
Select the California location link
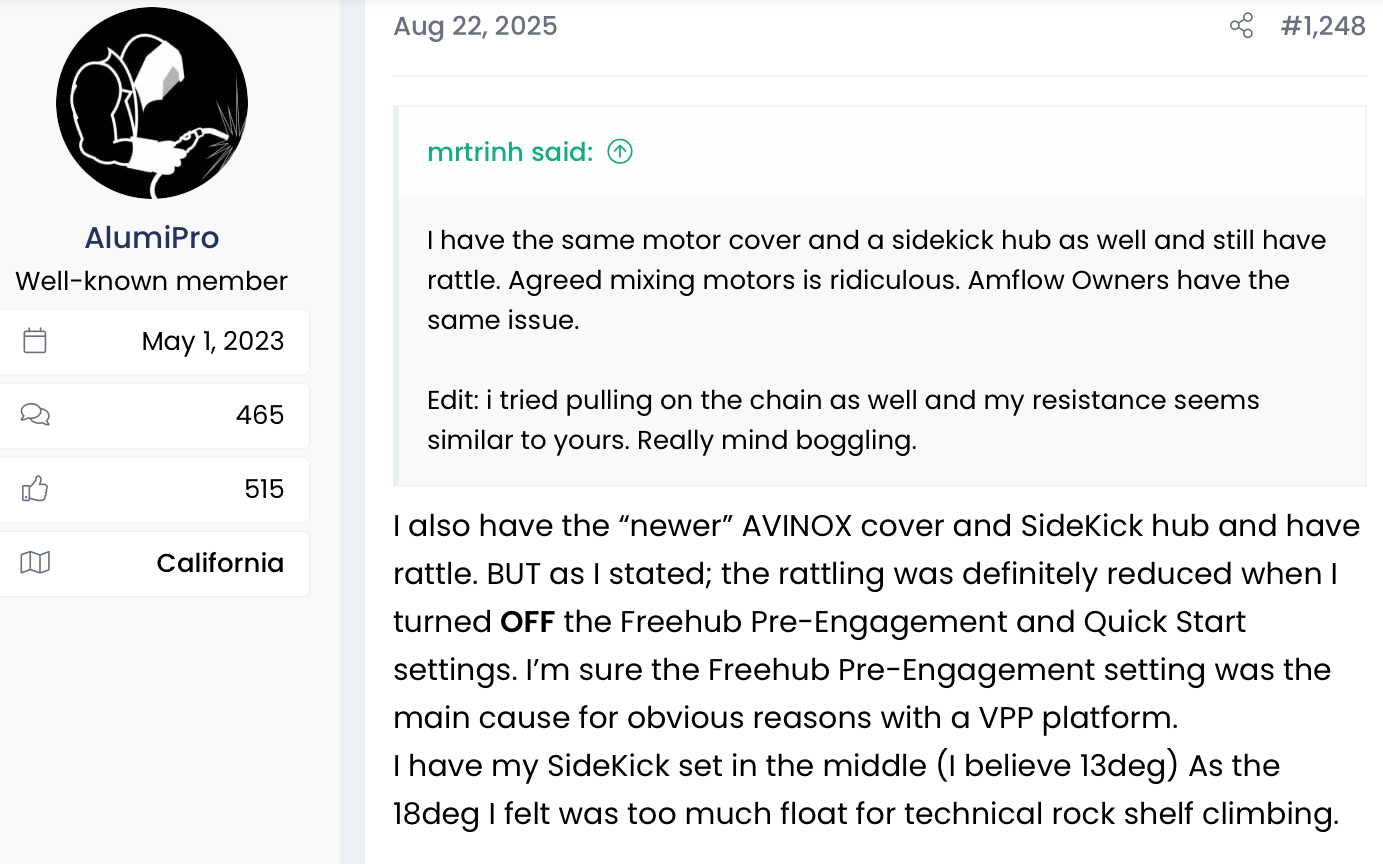pos(220,563)
